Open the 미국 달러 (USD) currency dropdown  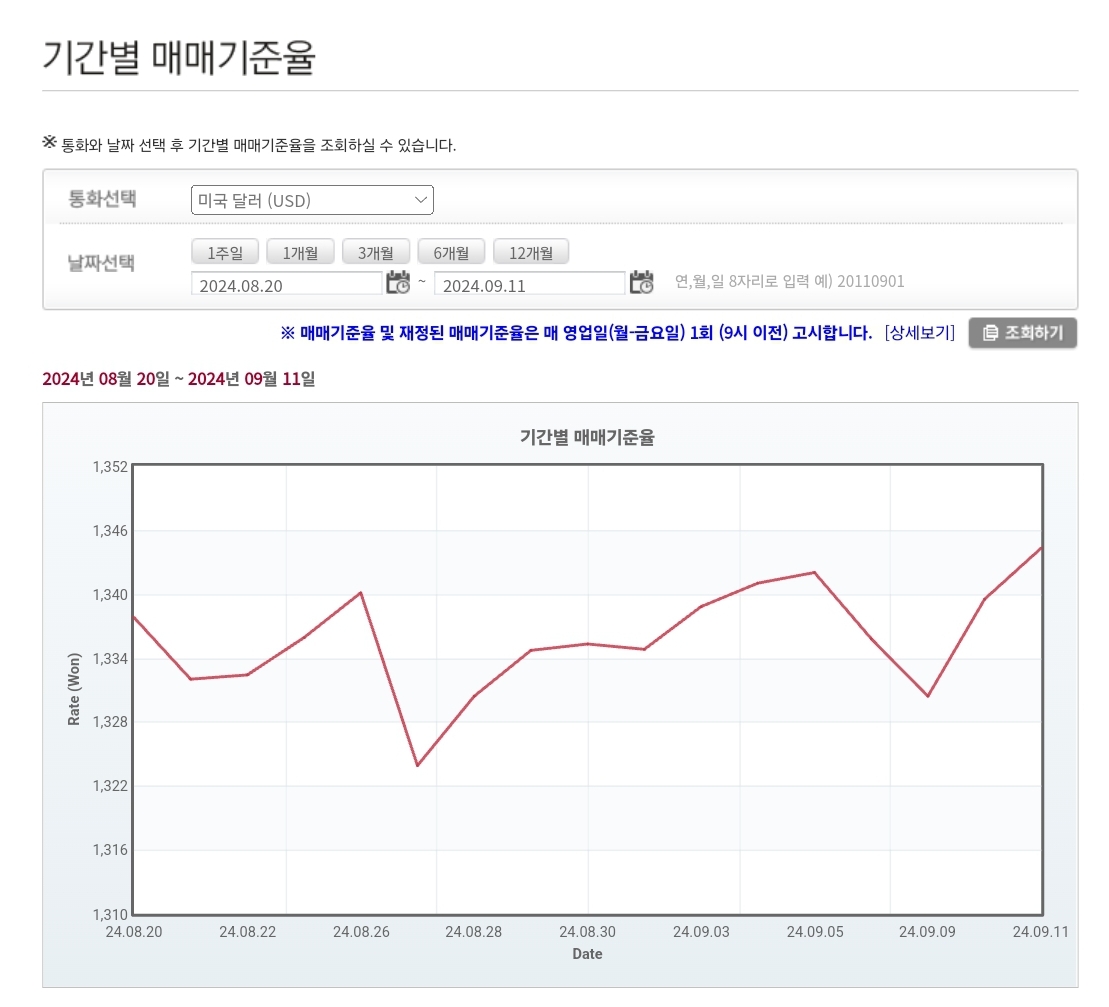click(x=312, y=200)
